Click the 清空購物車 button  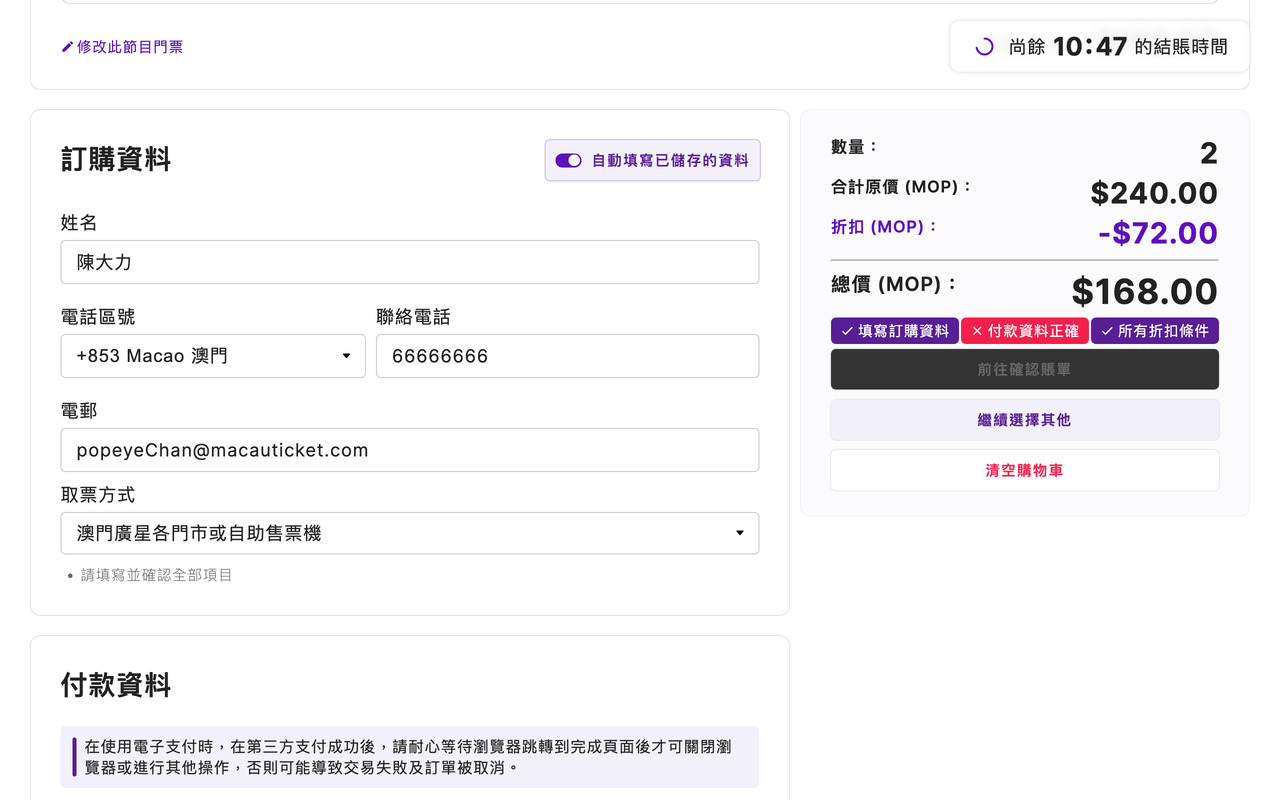[1024, 470]
